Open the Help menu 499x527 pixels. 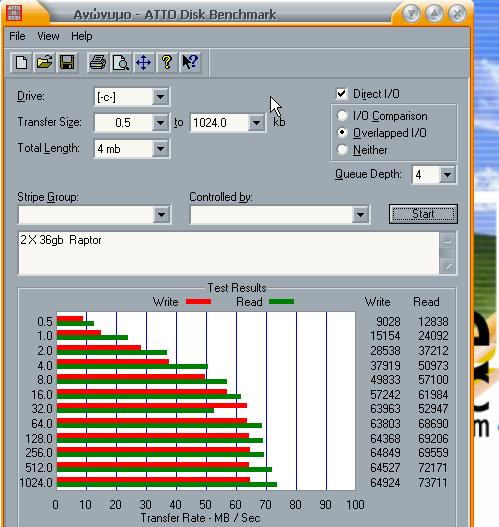pyautogui.click(x=82, y=36)
